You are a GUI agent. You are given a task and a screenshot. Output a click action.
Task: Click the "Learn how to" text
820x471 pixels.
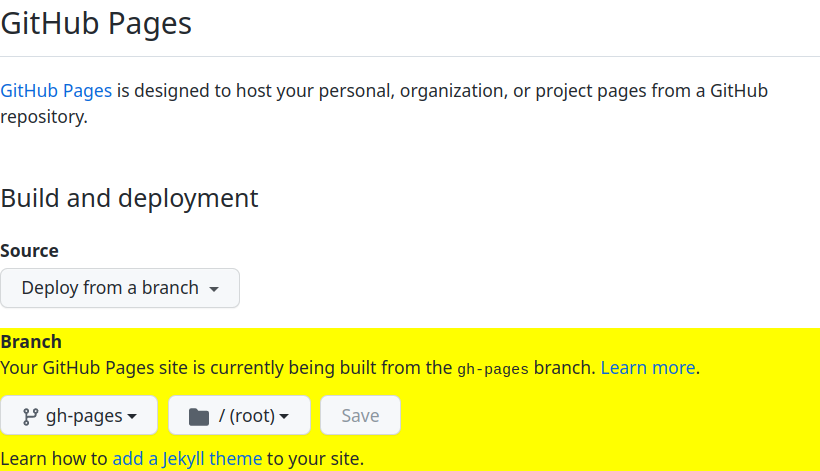point(54,459)
